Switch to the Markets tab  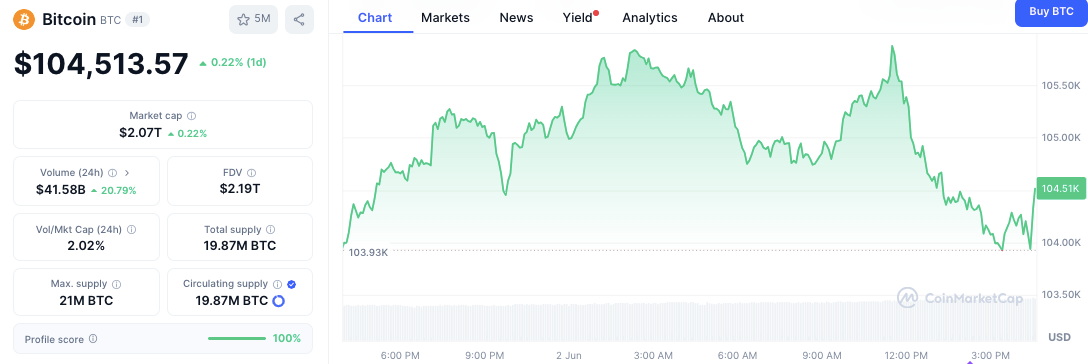click(445, 18)
